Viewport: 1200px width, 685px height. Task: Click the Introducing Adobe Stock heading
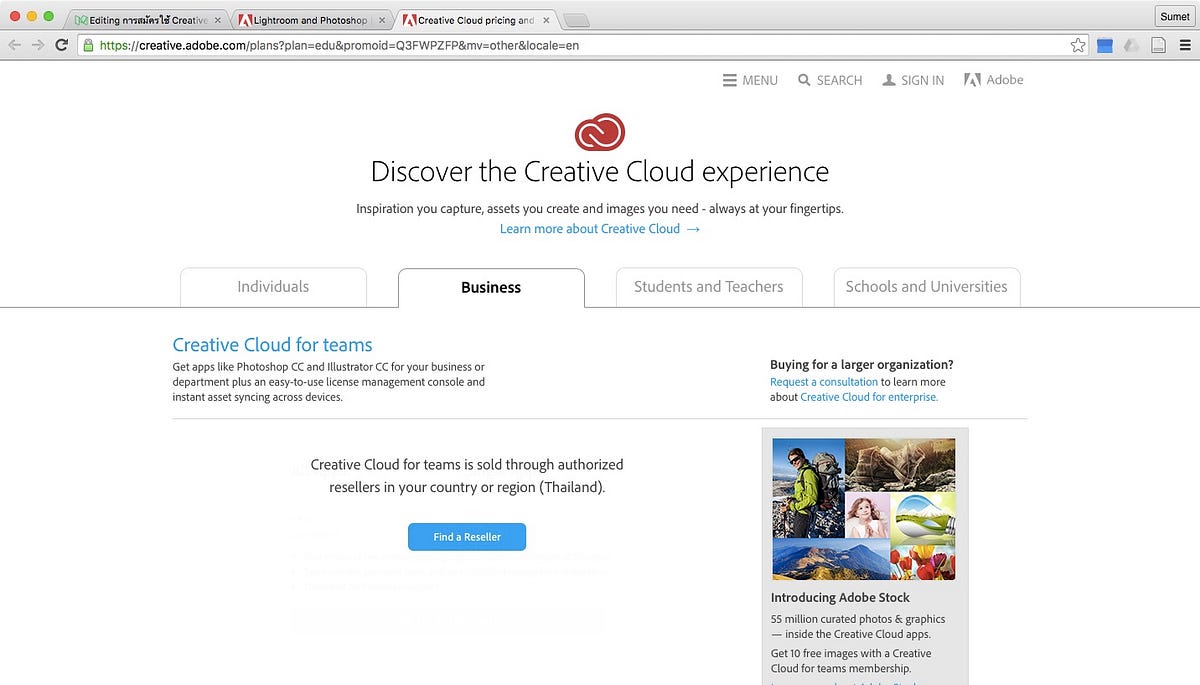840,598
